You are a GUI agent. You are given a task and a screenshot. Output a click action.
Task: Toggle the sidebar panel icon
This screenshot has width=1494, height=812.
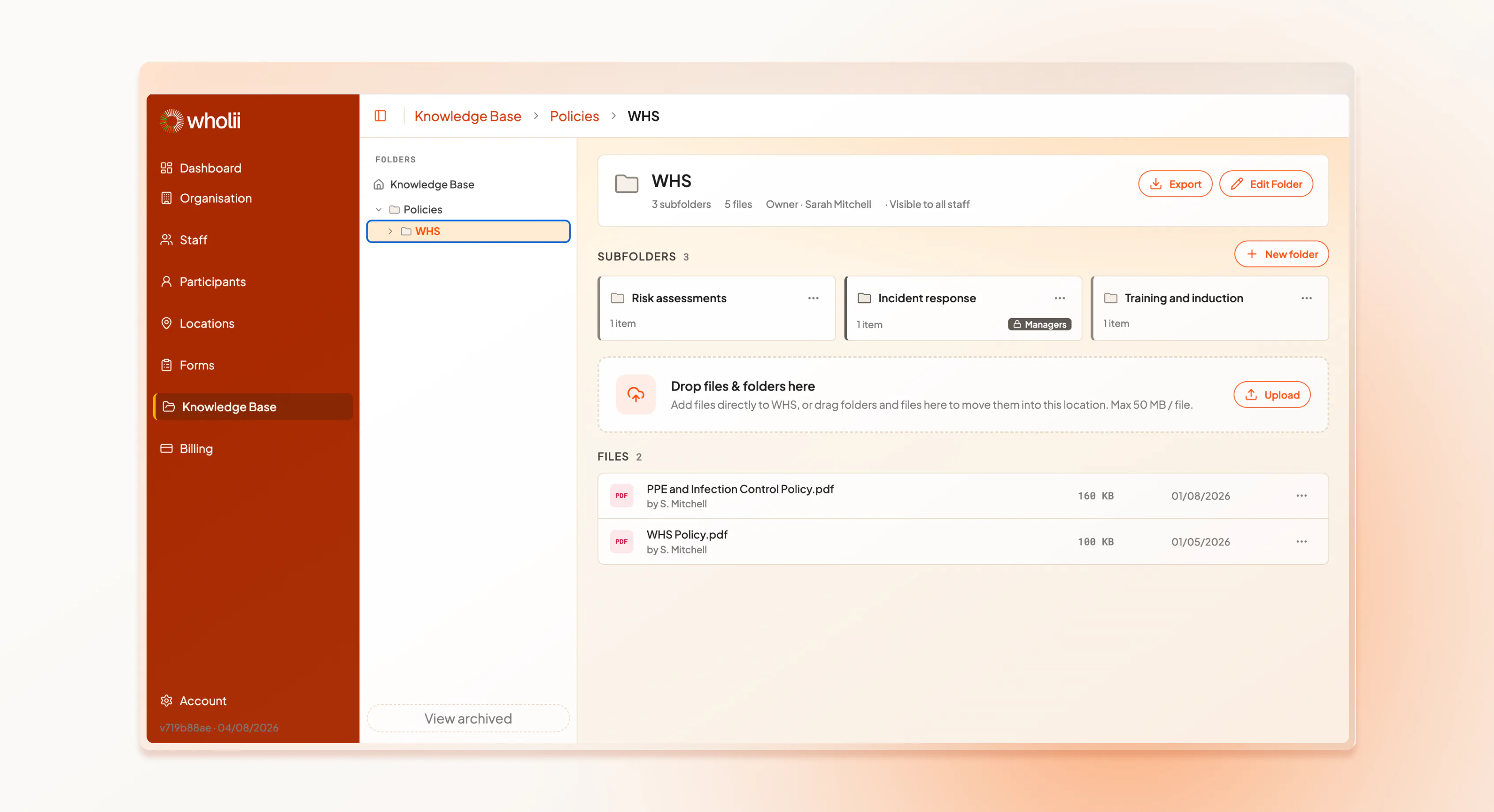point(381,116)
